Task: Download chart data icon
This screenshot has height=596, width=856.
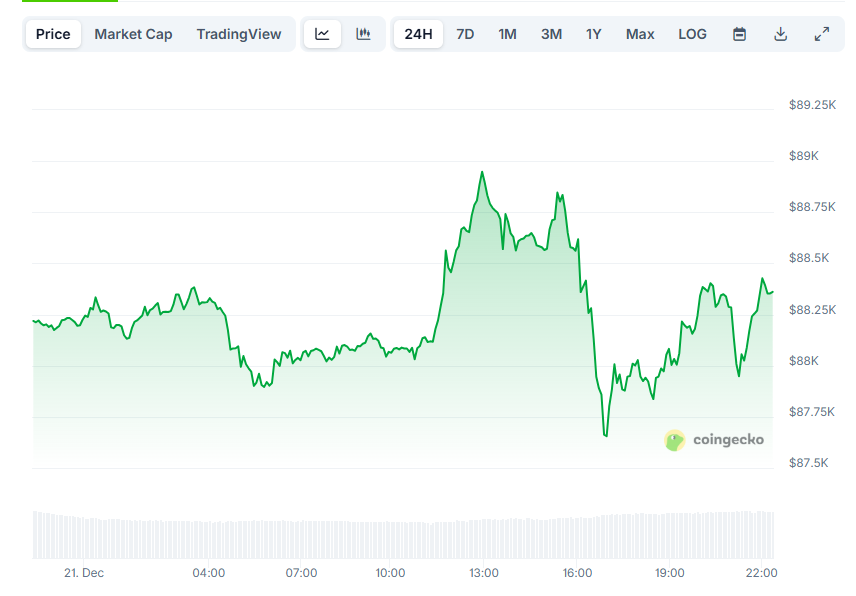Action: click(x=780, y=34)
